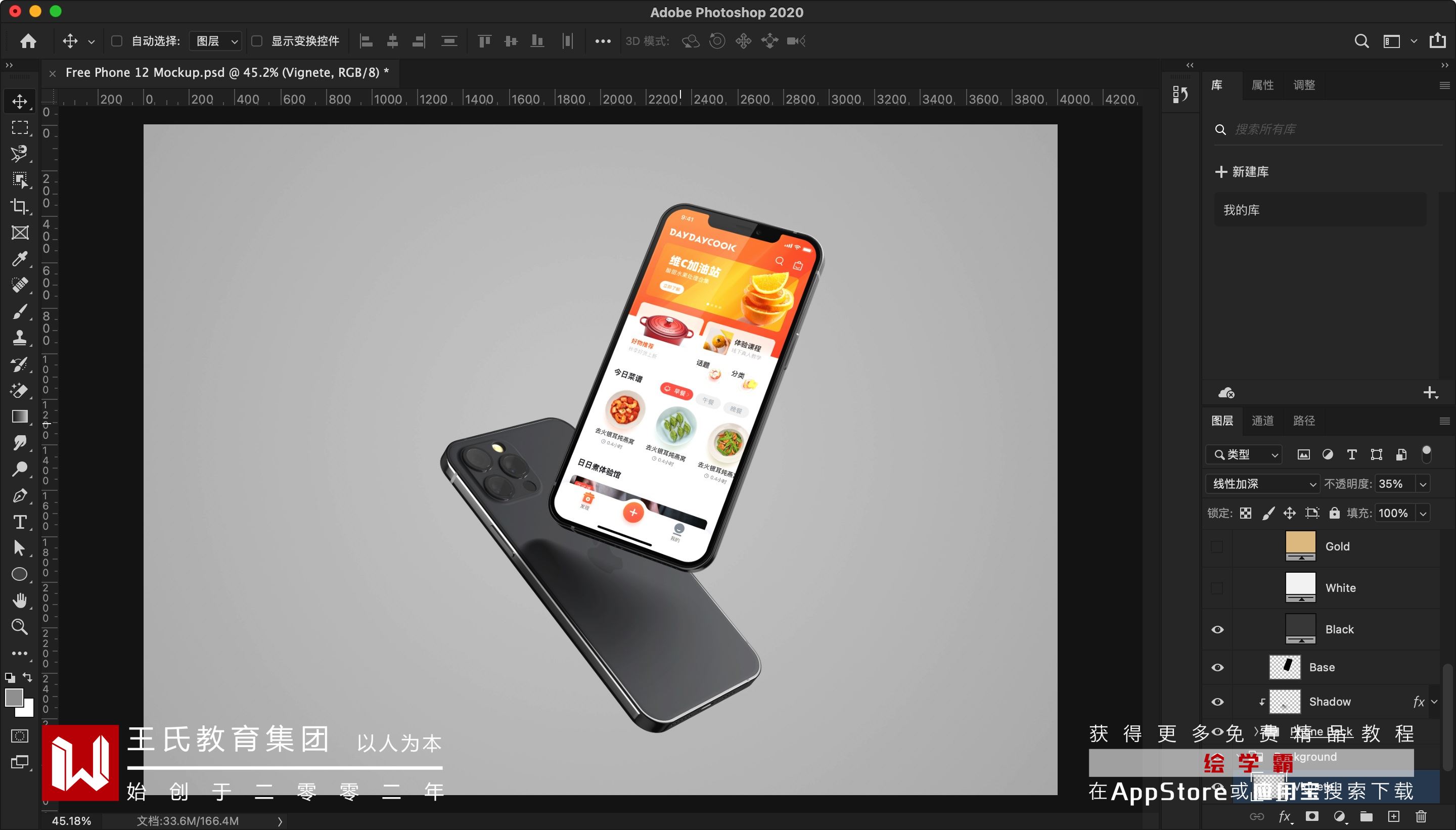Select the Crop tool
This screenshot has width=1456, height=830.
pyautogui.click(x=20, y=206)
